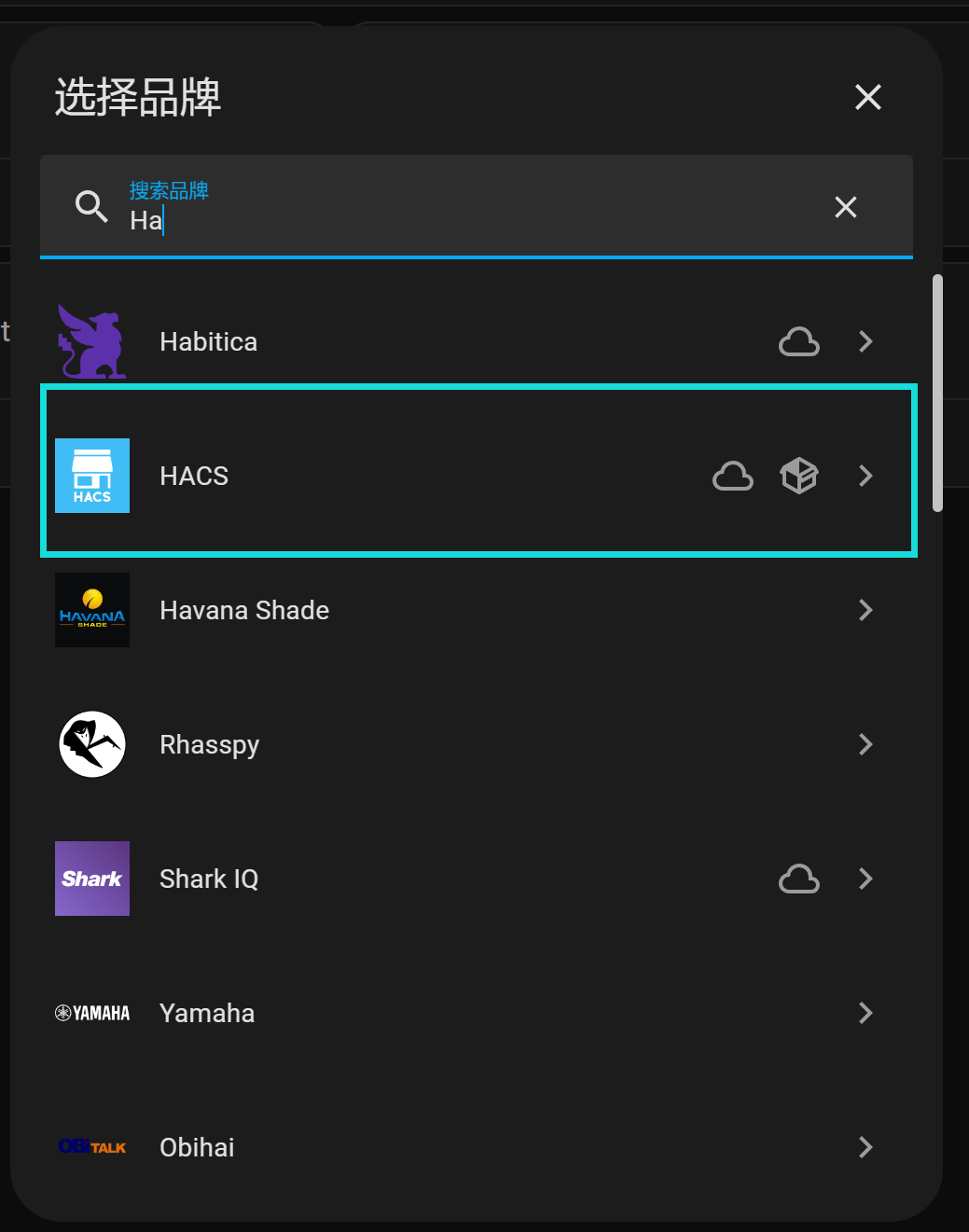Click the cloud icon on the Shark IQ row
The width and height of the screenshot is (969, 1232).
coord(798,879)
